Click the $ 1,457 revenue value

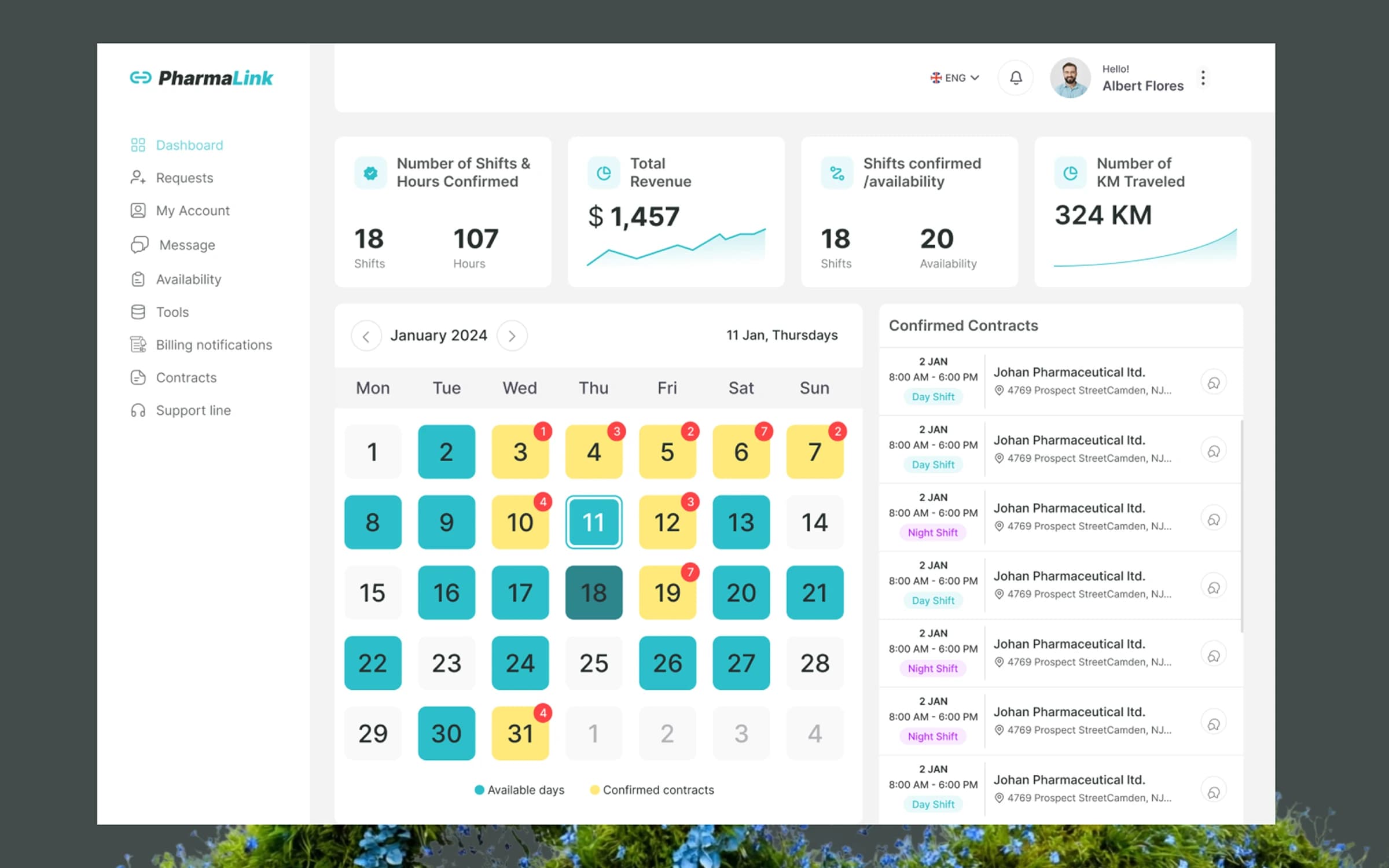tap(634, 217)
